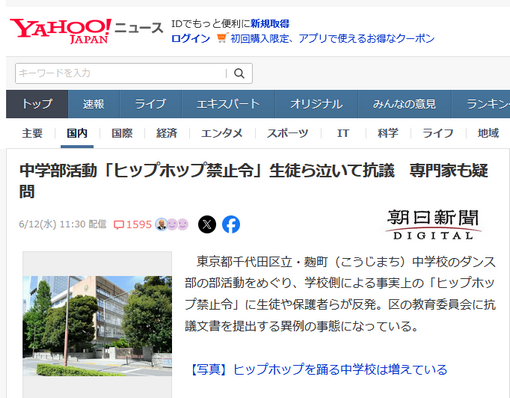
Task: Click the shopping cart coupon icon
Action: click(222, 38)
